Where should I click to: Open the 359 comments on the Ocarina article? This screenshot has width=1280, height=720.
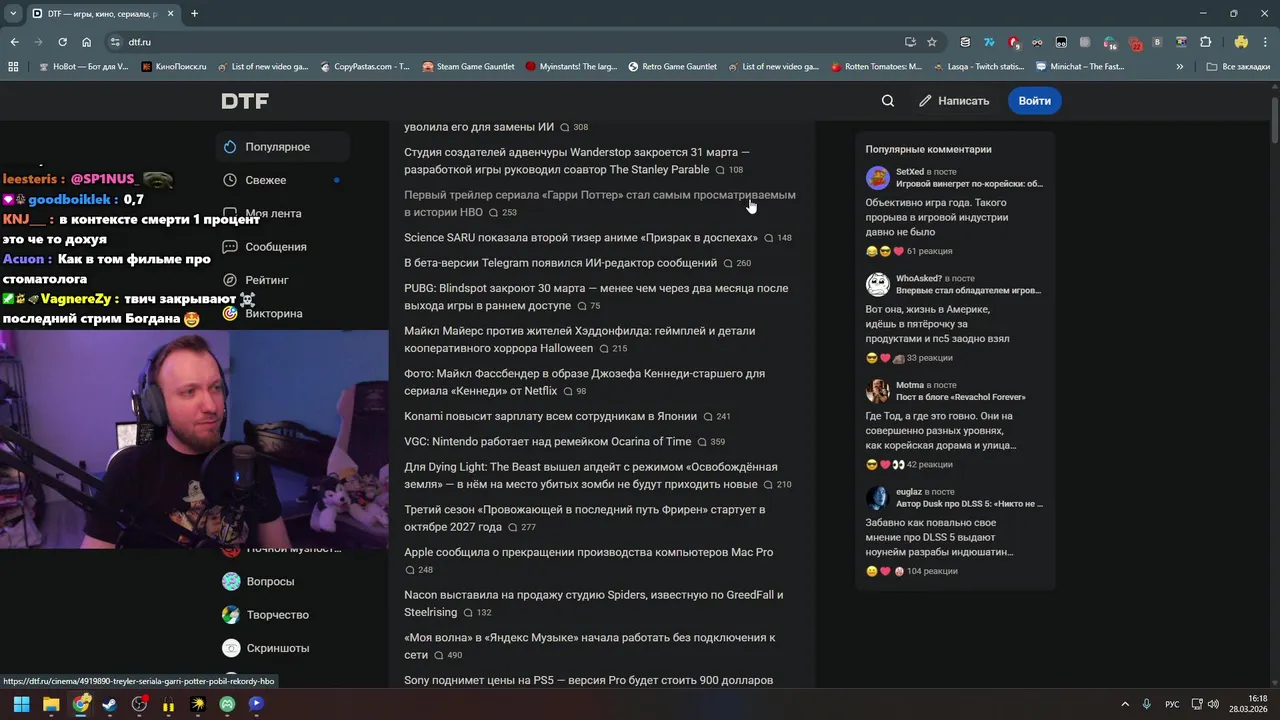[711, 442]
